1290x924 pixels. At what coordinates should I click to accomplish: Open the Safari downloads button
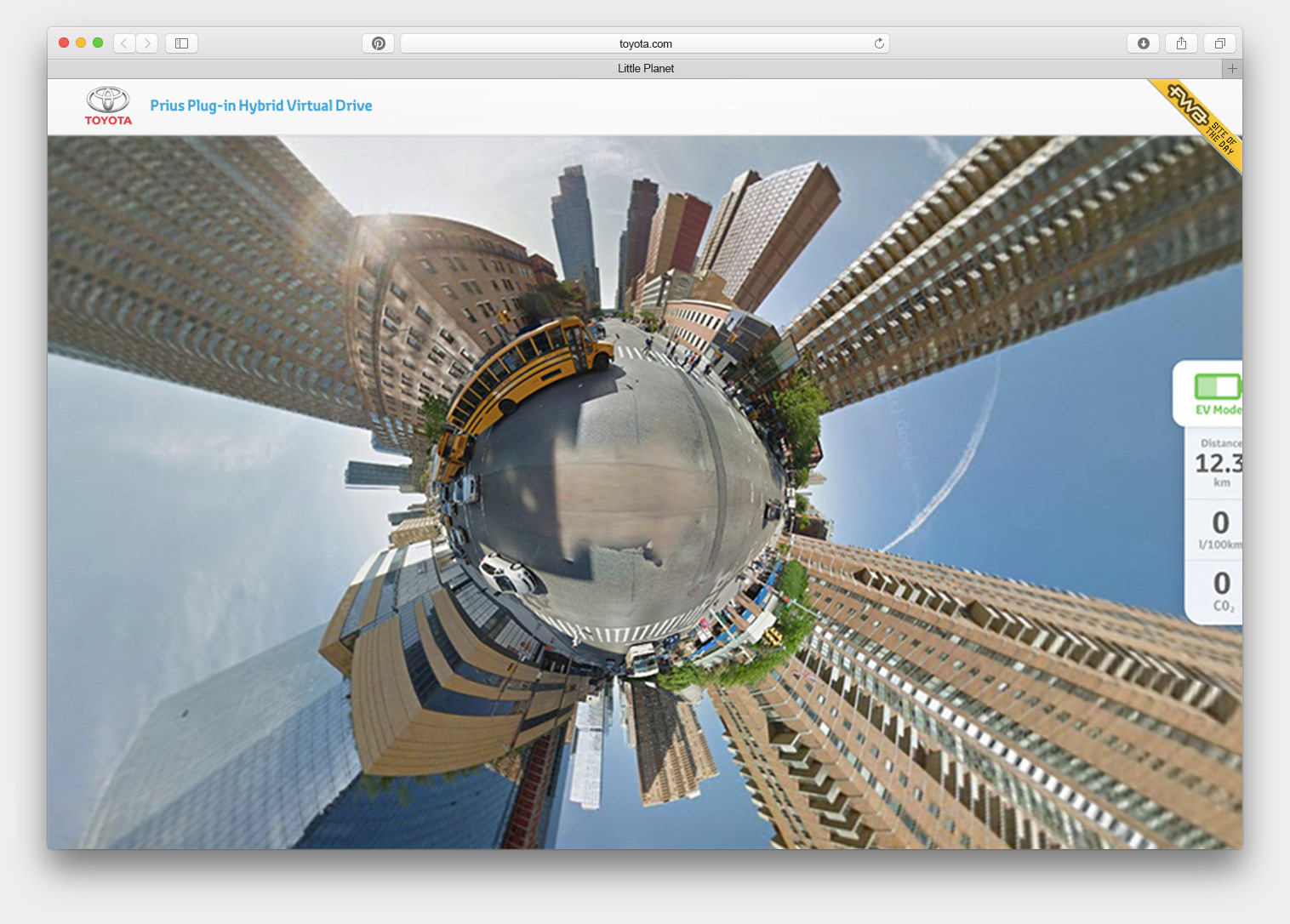tap(1144, 43)
